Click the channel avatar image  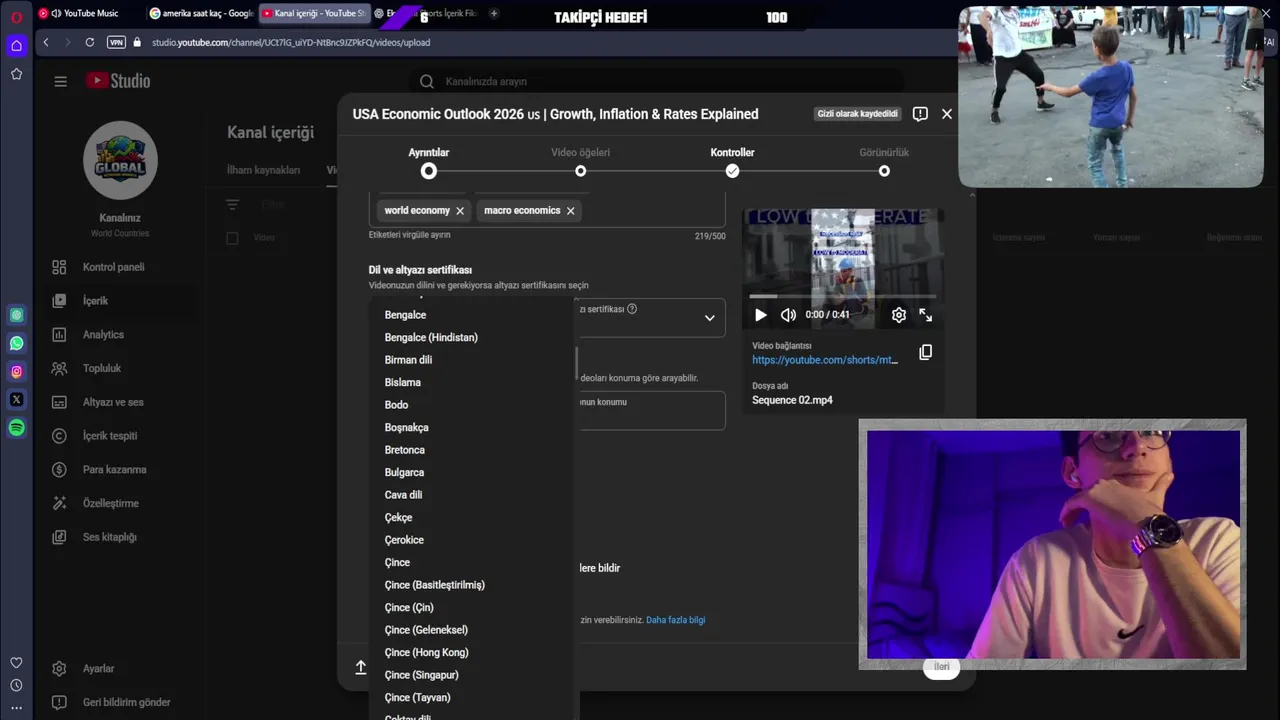tap(120, 160)
